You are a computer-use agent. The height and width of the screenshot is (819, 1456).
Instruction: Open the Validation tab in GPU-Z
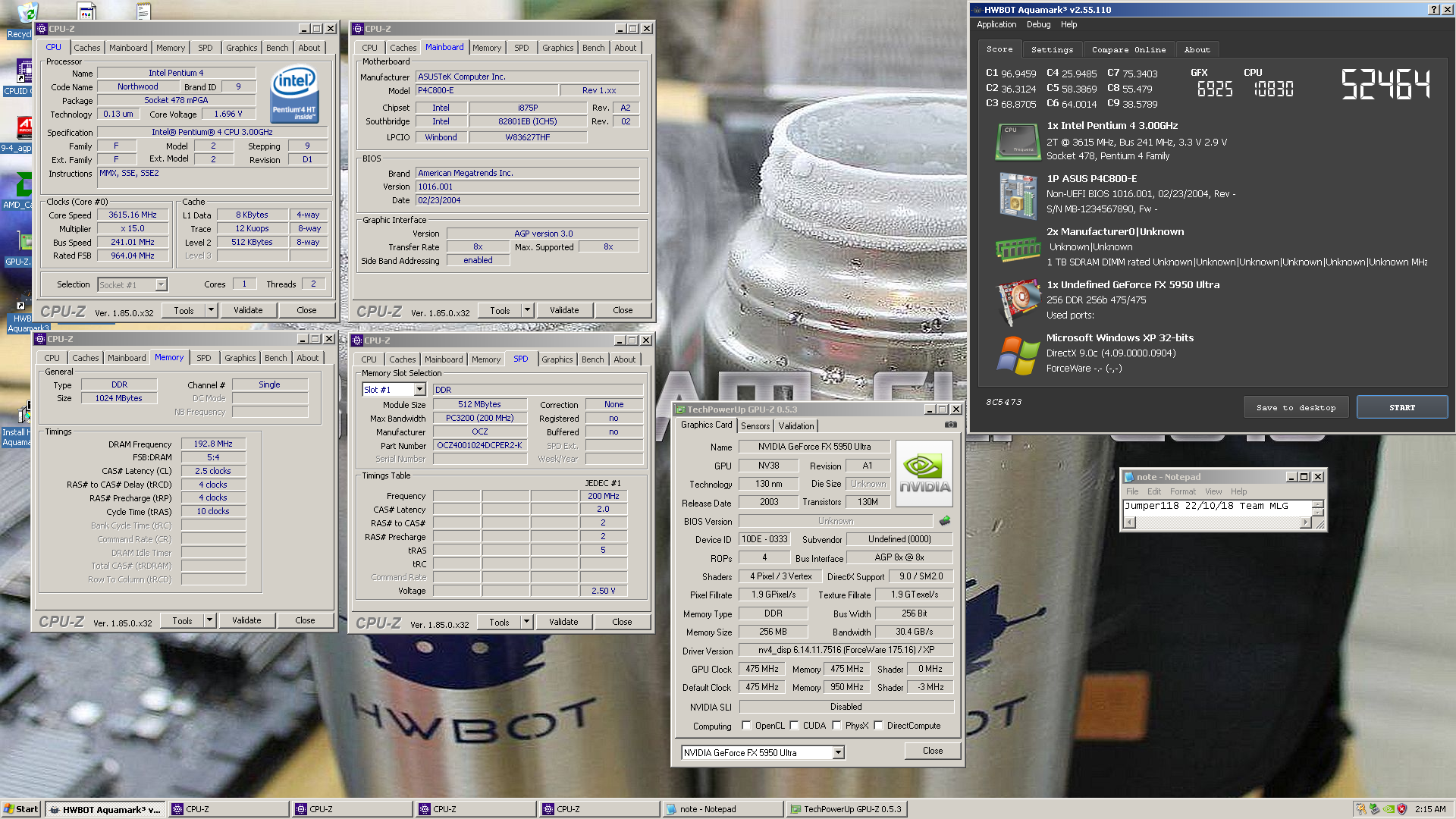point(796,426)
